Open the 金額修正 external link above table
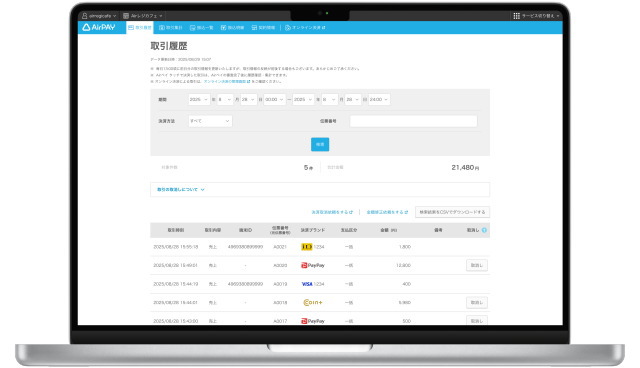640x368 pixels. point(387,212)
